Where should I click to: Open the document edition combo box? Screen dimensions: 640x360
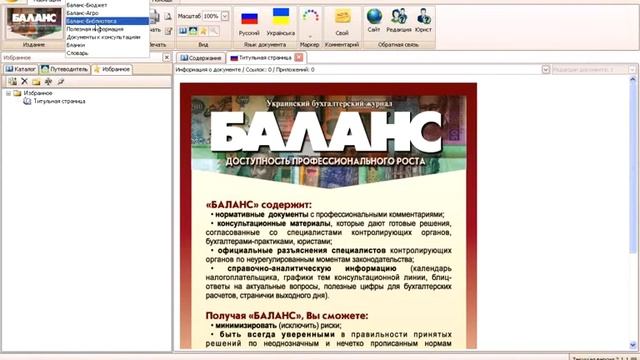coord(594,69)
